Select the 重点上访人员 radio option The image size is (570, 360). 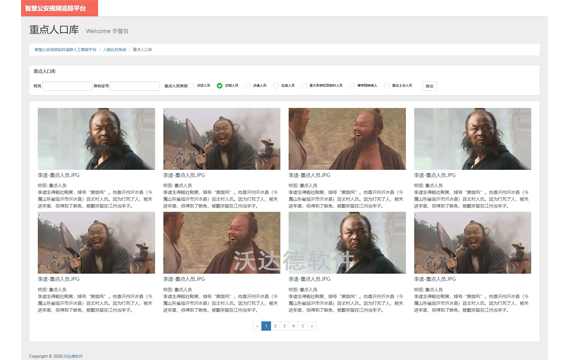[x=387, y=86]
